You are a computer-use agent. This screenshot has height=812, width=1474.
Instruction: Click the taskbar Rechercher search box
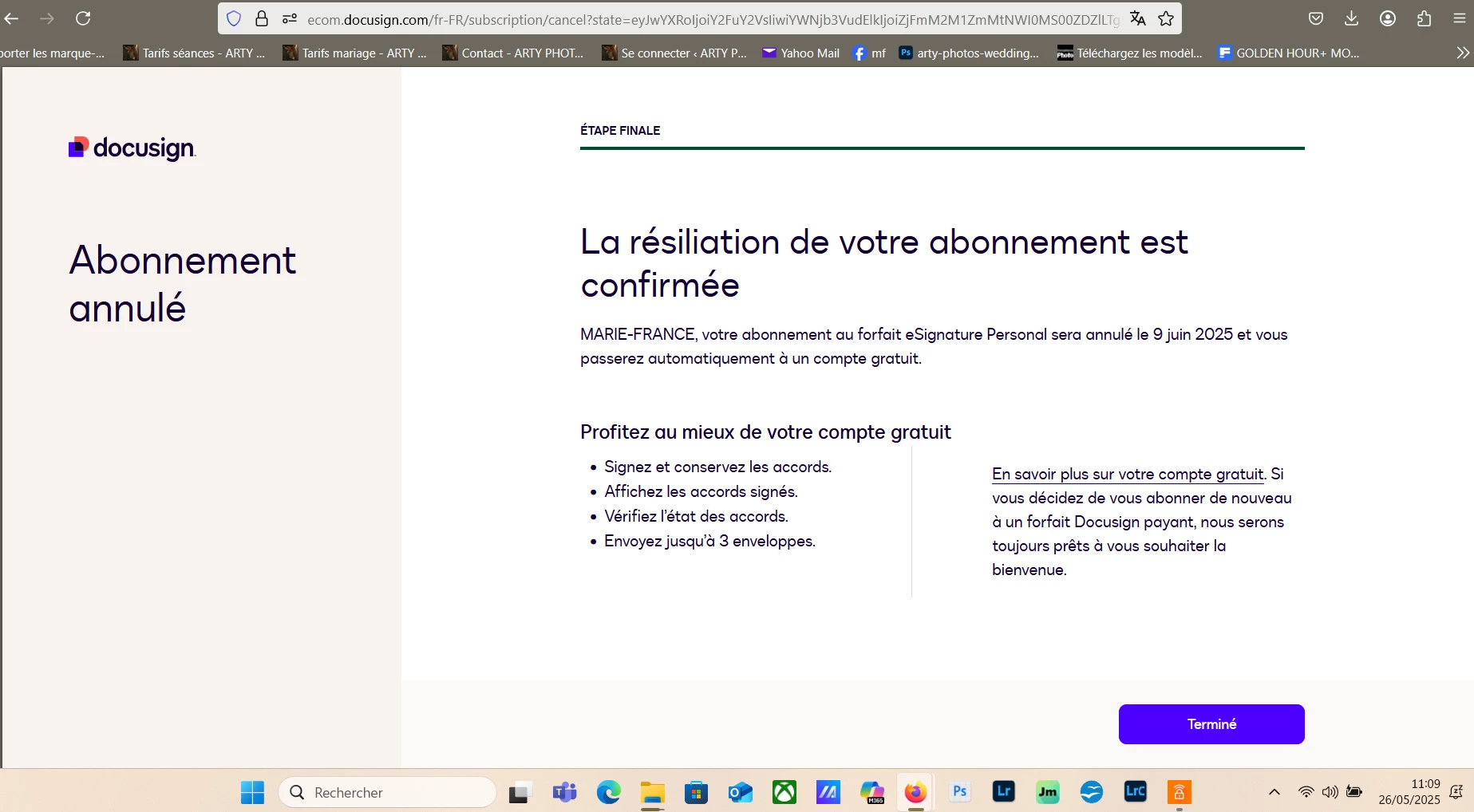[388, 792]
